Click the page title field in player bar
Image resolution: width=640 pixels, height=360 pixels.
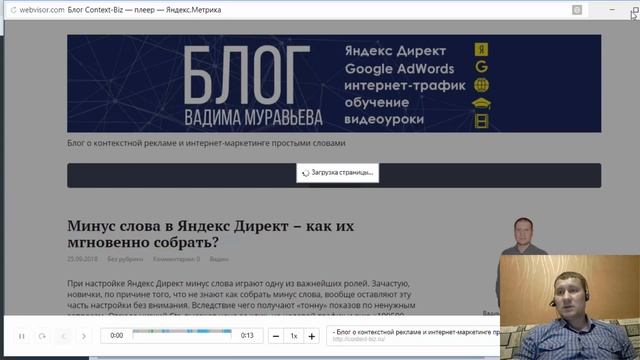416,332
